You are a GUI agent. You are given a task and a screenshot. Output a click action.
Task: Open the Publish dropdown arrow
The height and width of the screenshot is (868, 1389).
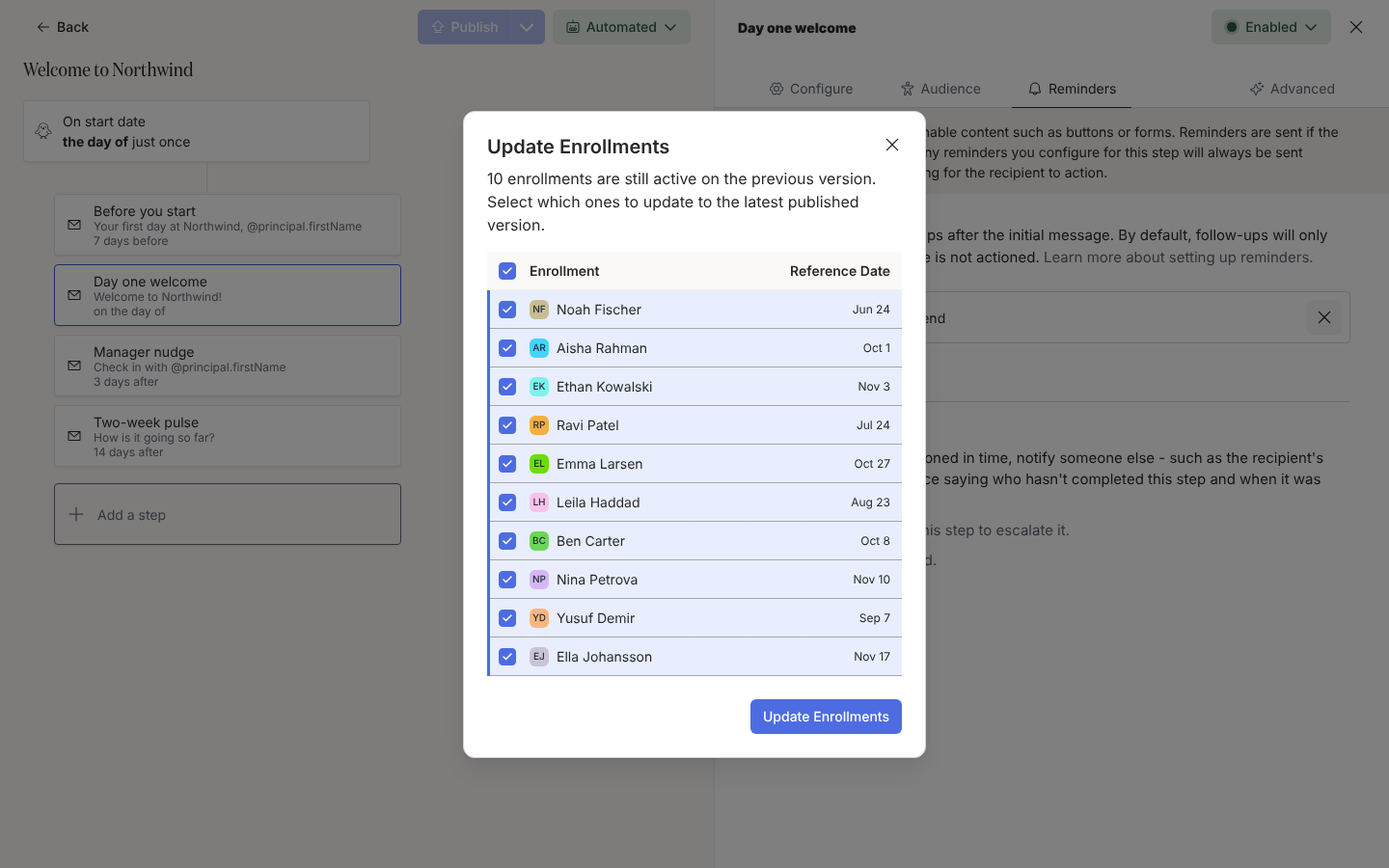coord(527,27)
